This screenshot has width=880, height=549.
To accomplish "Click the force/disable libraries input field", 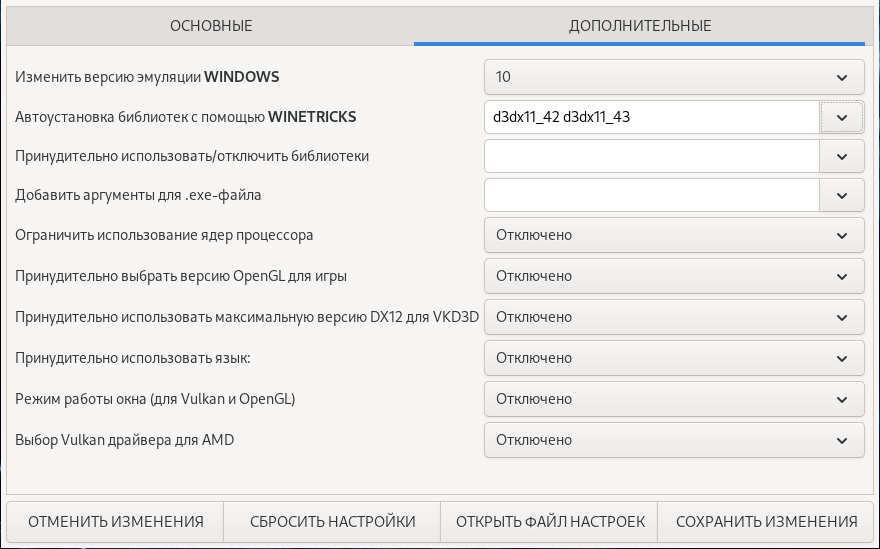I will 651,156.
